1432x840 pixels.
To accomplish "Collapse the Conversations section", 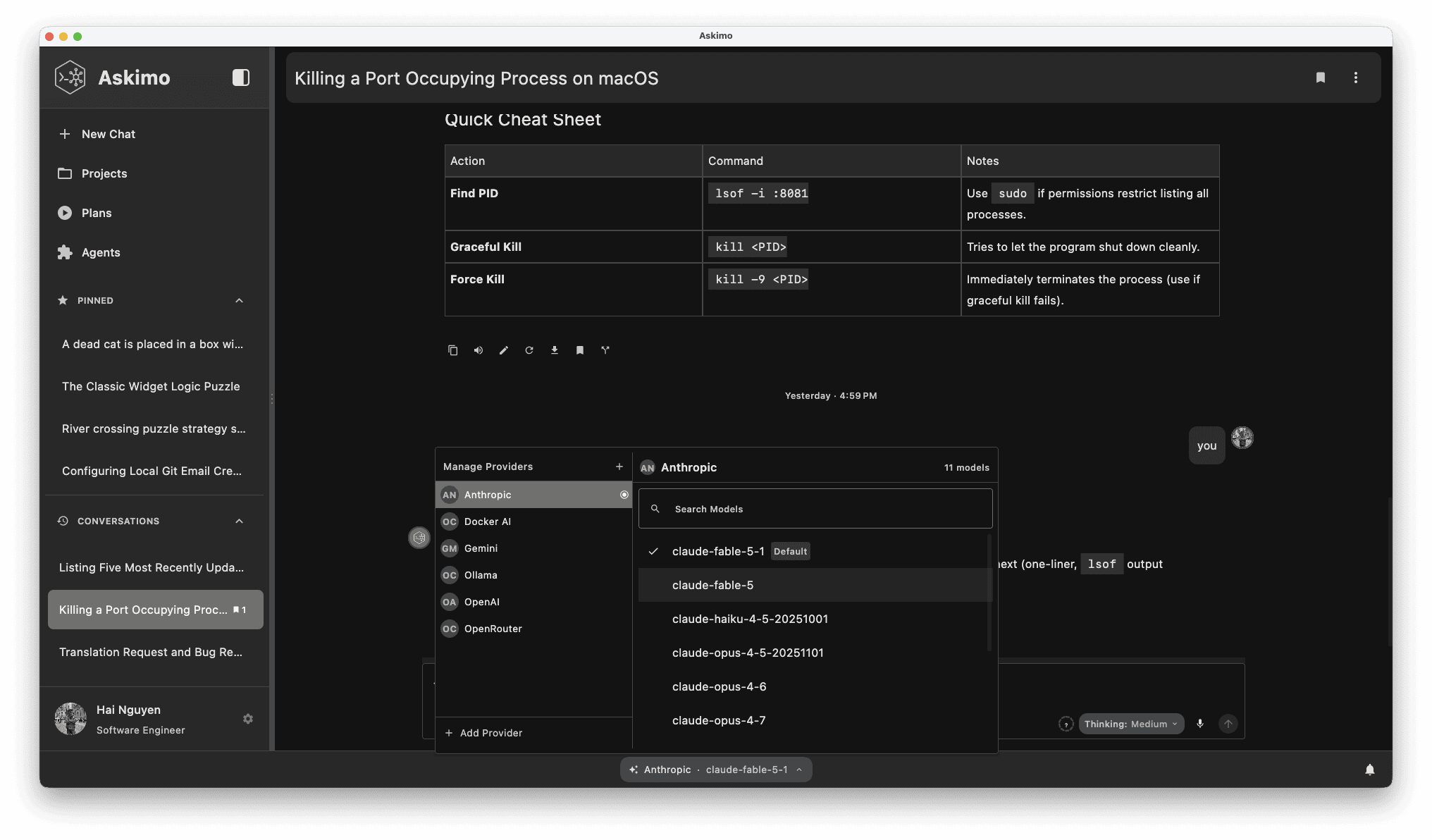I will coord(239,521).
